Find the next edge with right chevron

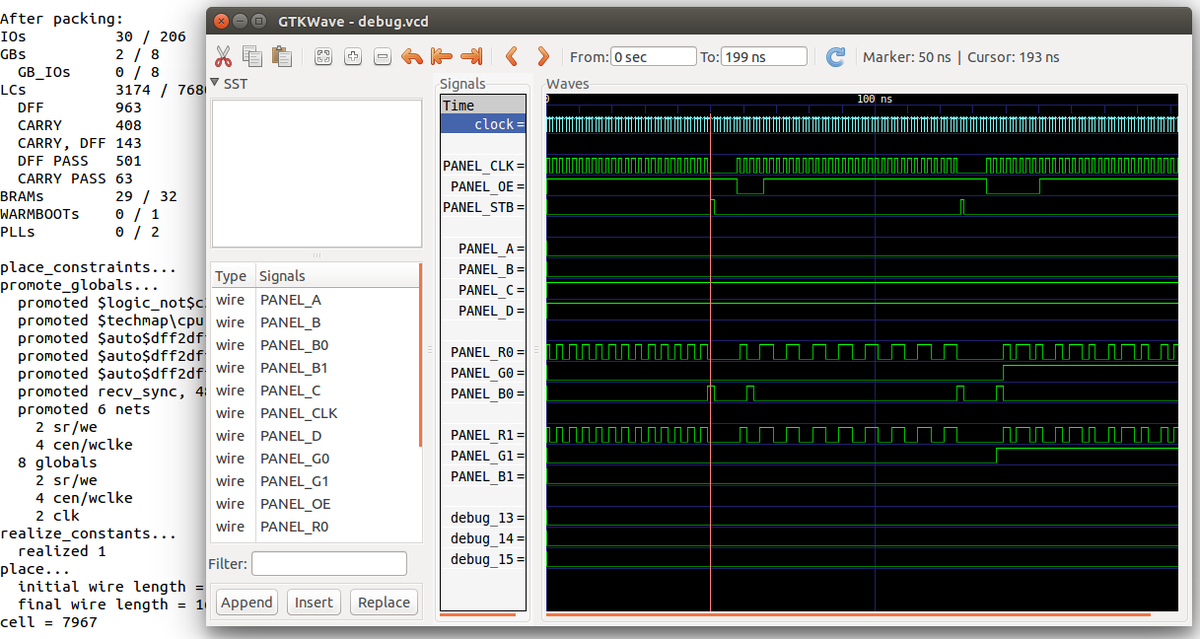click(543, 57)
